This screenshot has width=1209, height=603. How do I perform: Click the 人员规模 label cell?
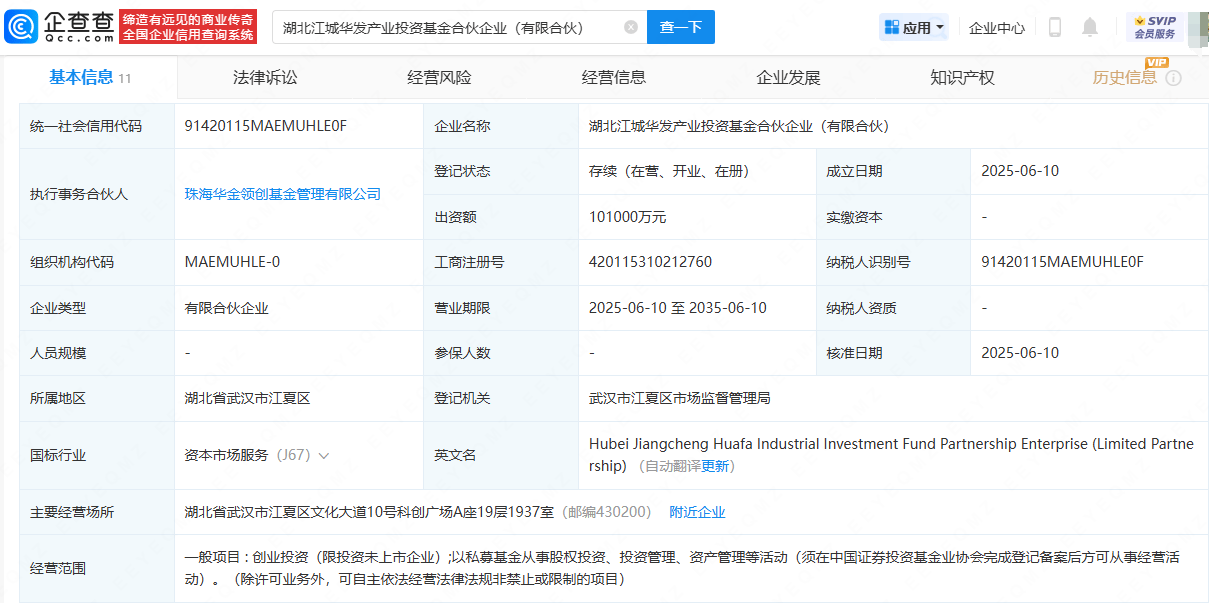(x=97, y=353)
